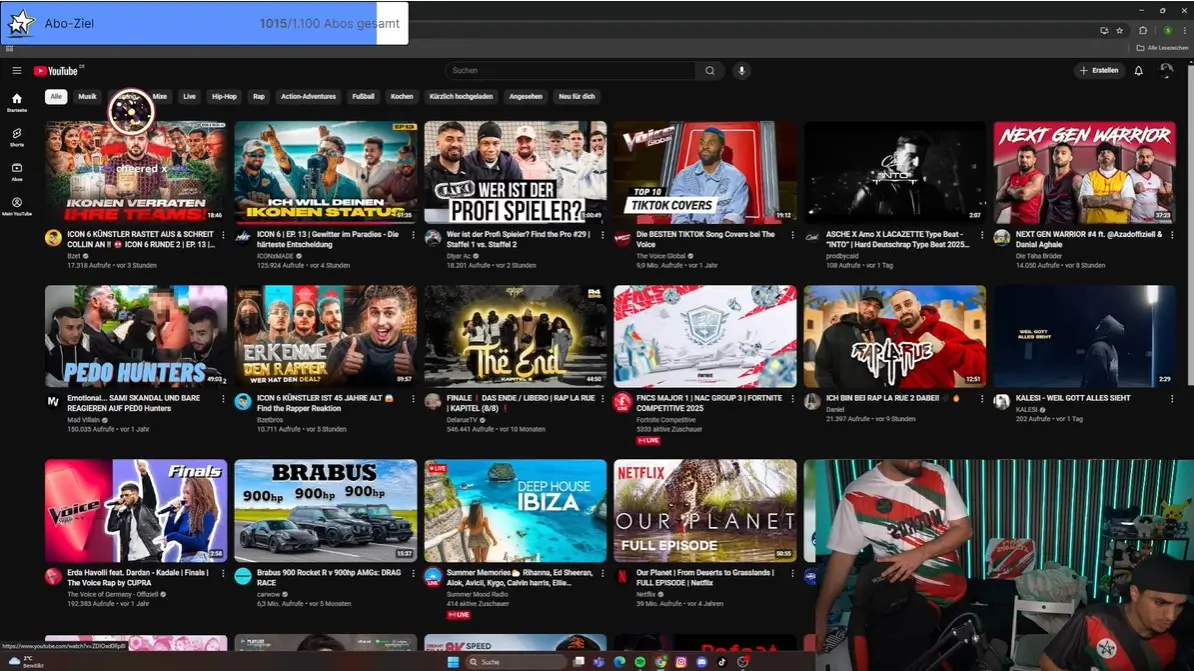
Task: Open Alle Lesezeichen bookmarks folder
Action: 1162,48
